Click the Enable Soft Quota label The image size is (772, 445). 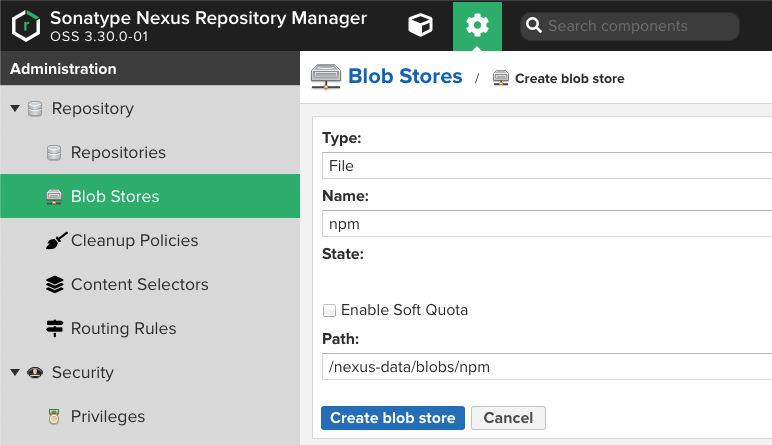(404, 310)
